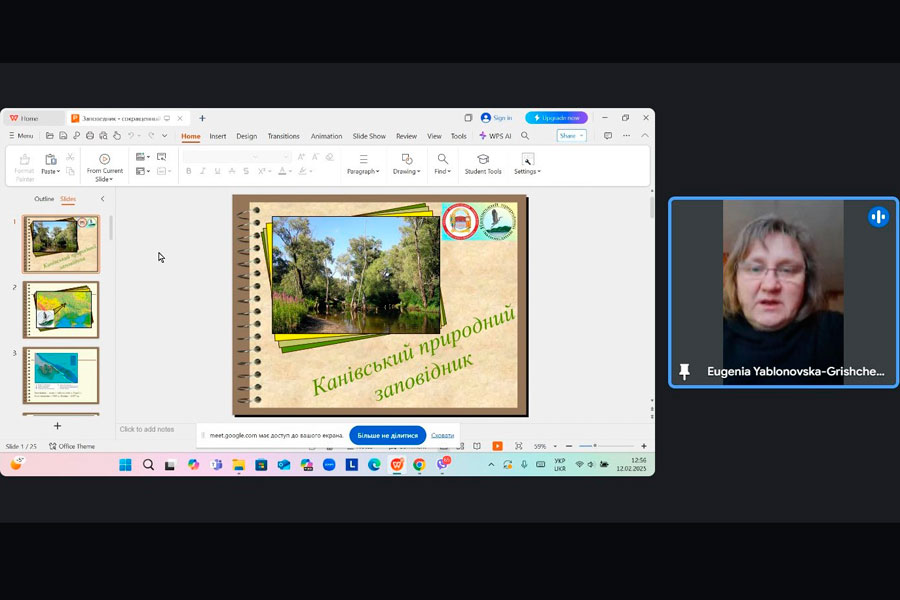Image resolution: width=900 pixels, height=600 pixels.
Task: Click the Format Painter icon
Action: tap(25, 160)
